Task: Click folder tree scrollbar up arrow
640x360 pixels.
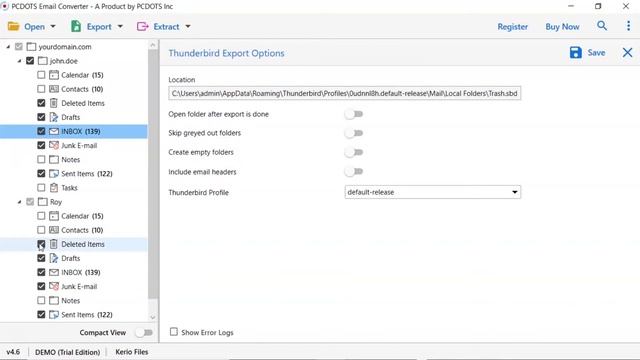Action: (x=153, y=45)
